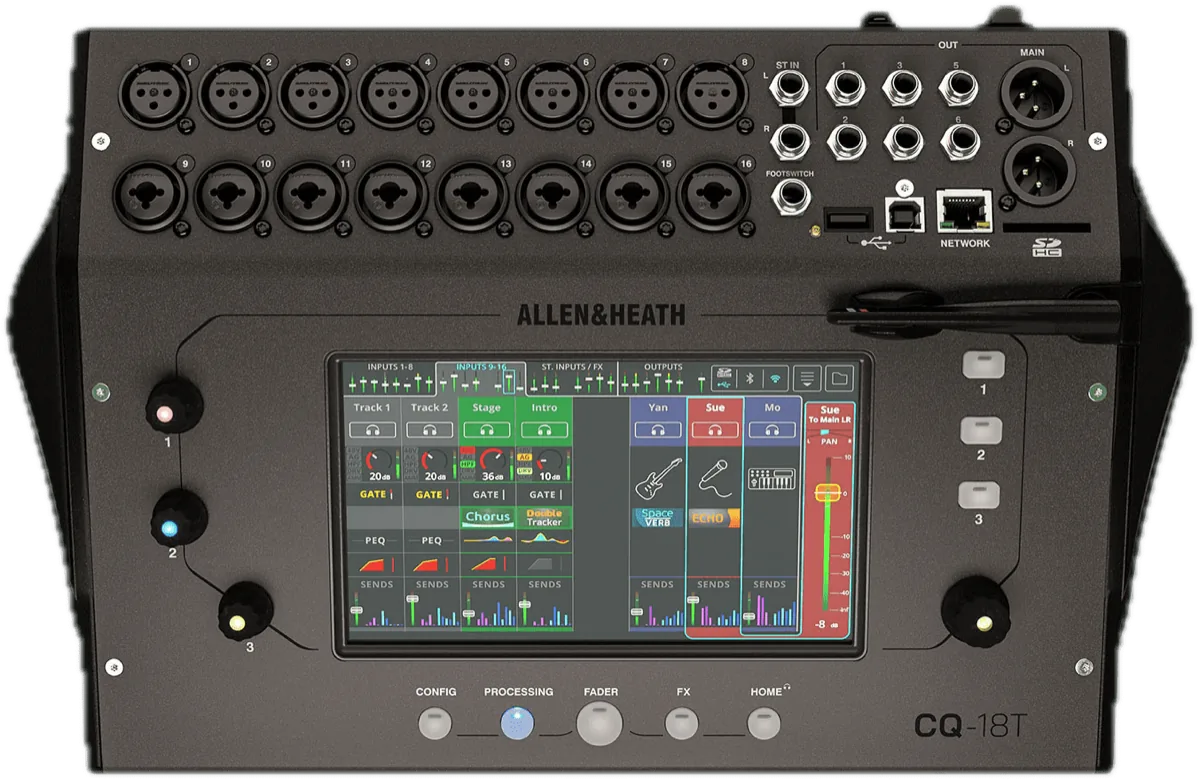Open the Double Tracker FX on Intro
Viewport: 1200px width, 781px height.
pyautogui.click(x=544, y=517)
